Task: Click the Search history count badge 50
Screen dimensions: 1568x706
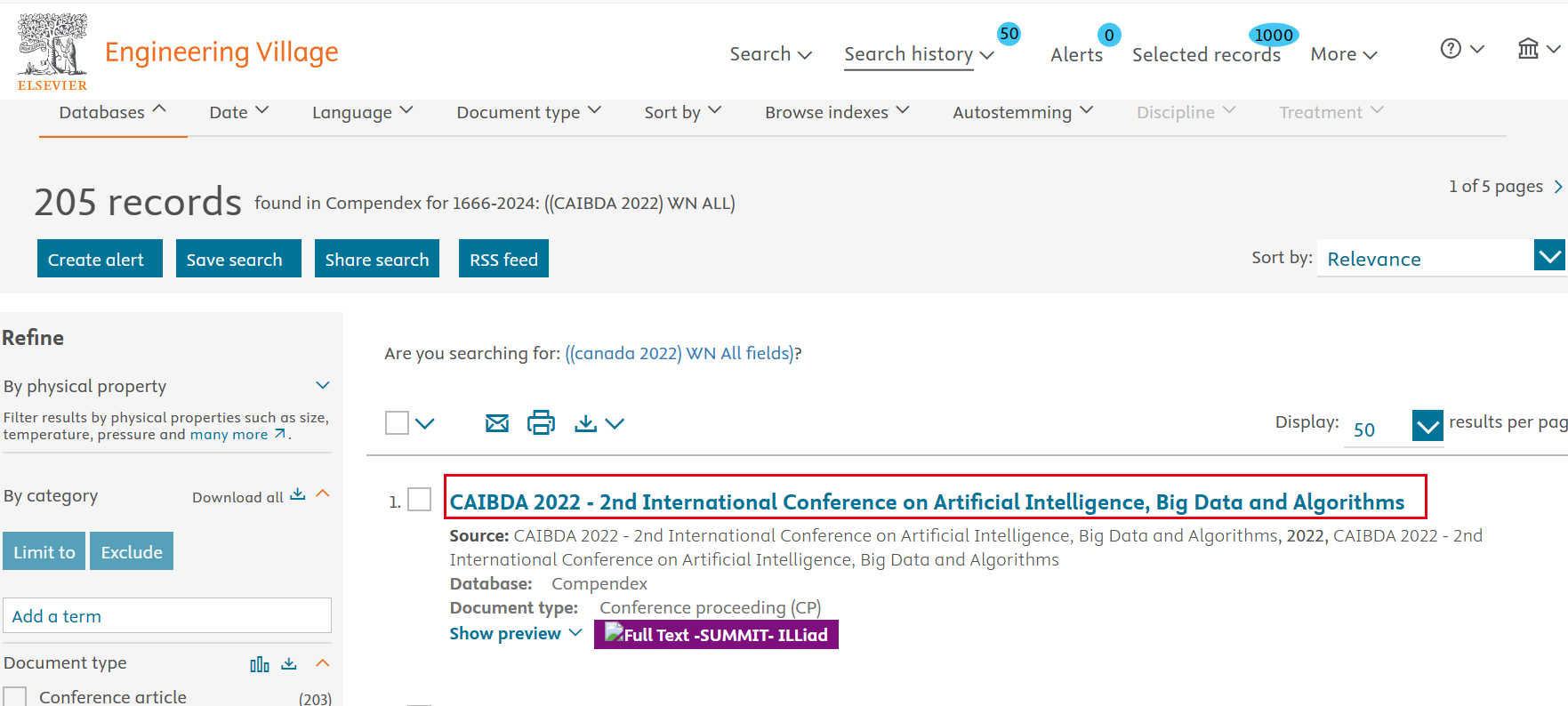Action: pyautogui.click(x=1009, y=34)
